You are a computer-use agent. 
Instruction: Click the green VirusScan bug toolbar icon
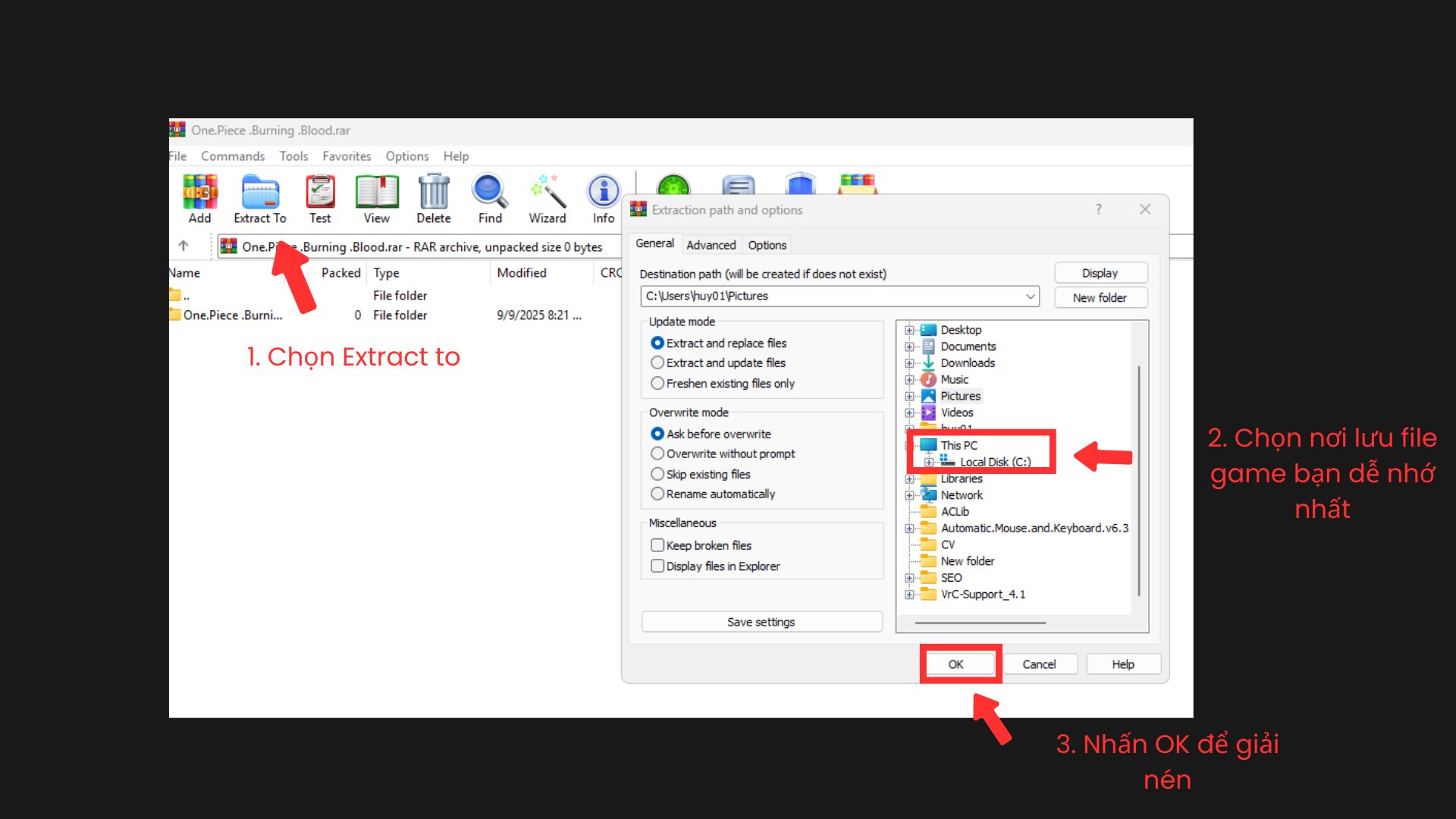673,185
